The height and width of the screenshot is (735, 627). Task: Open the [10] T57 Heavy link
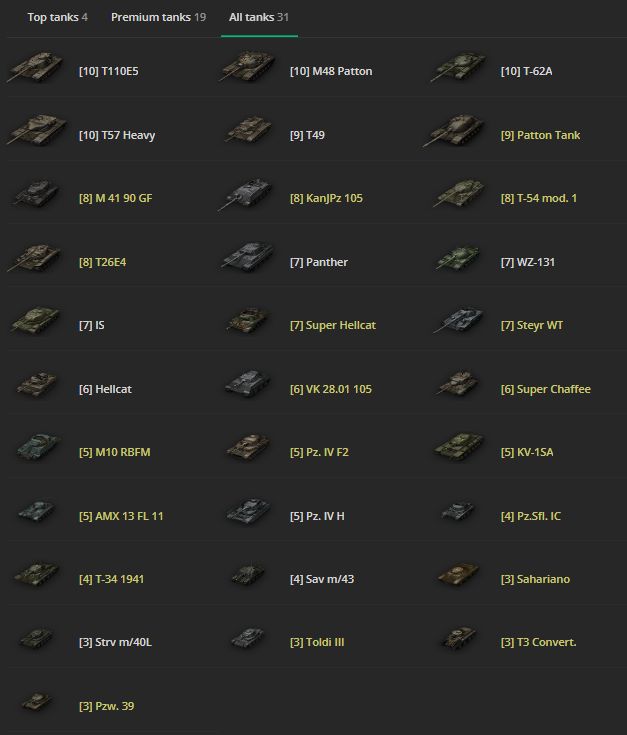point(117,135)
